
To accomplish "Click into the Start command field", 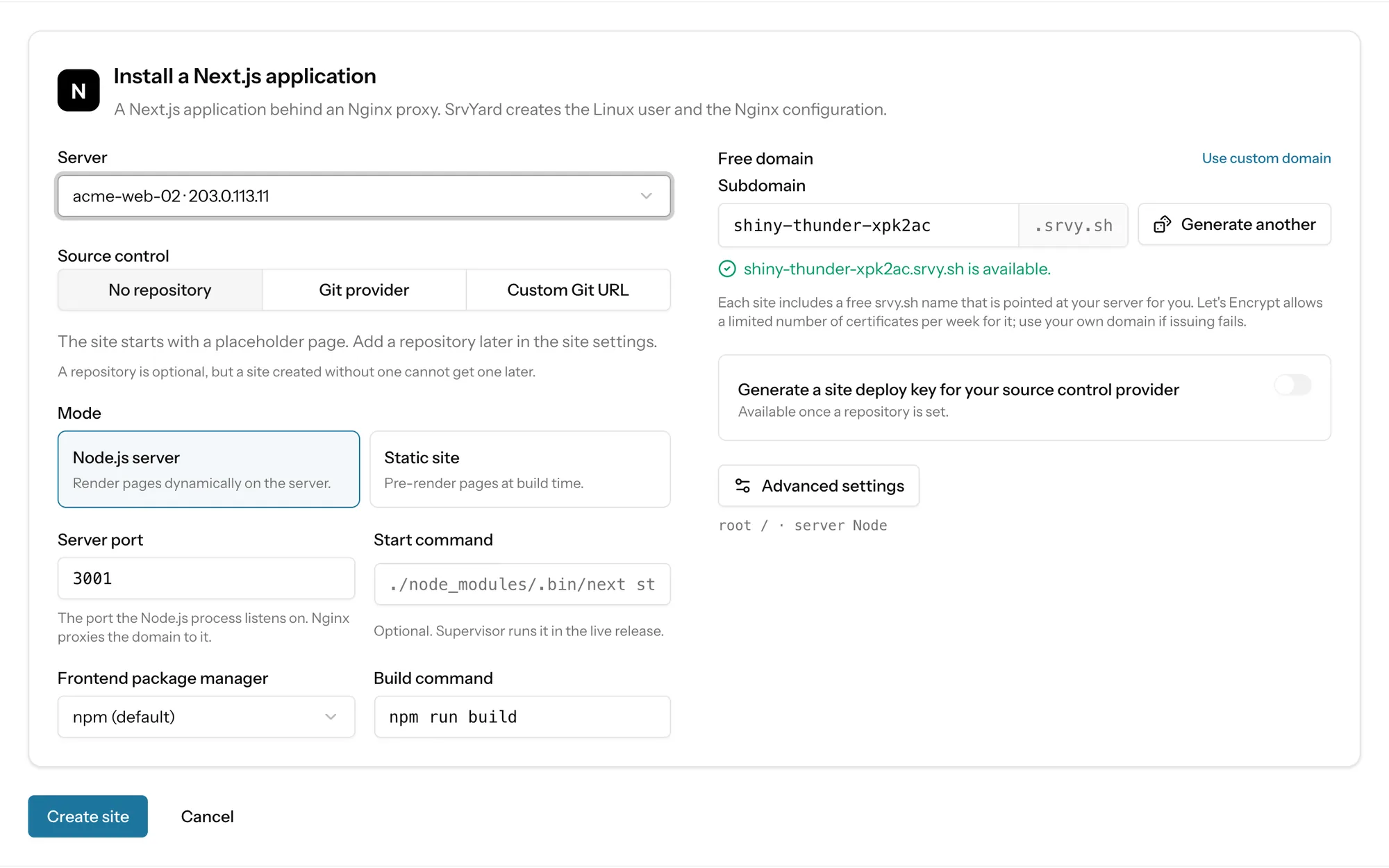I will tap(522, 585).
